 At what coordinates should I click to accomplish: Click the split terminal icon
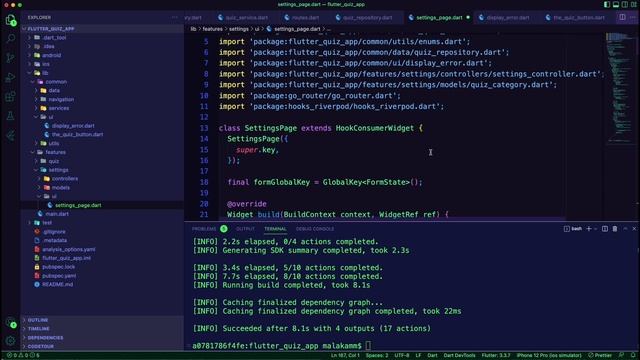(605, 229)
